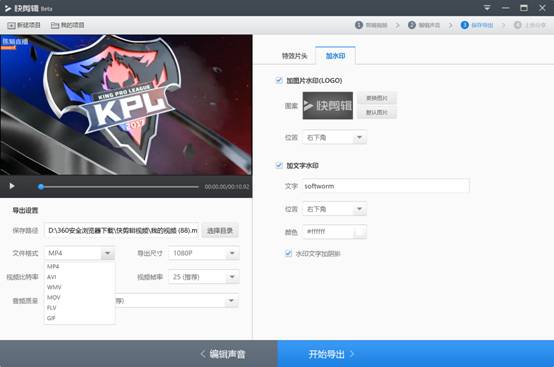Select MOV from the file format list
The width and height of the screenshot is (554, 367).
click(54, 297)
